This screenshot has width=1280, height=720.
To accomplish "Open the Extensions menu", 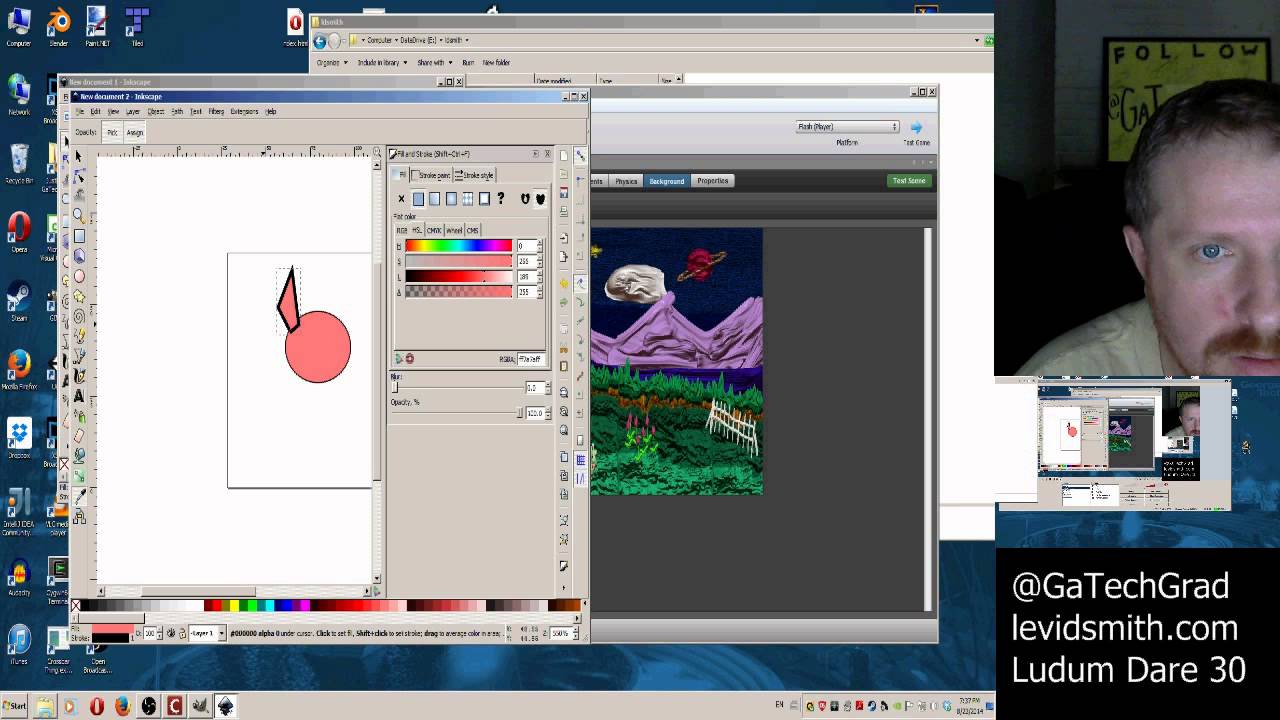I will [244, 111].
